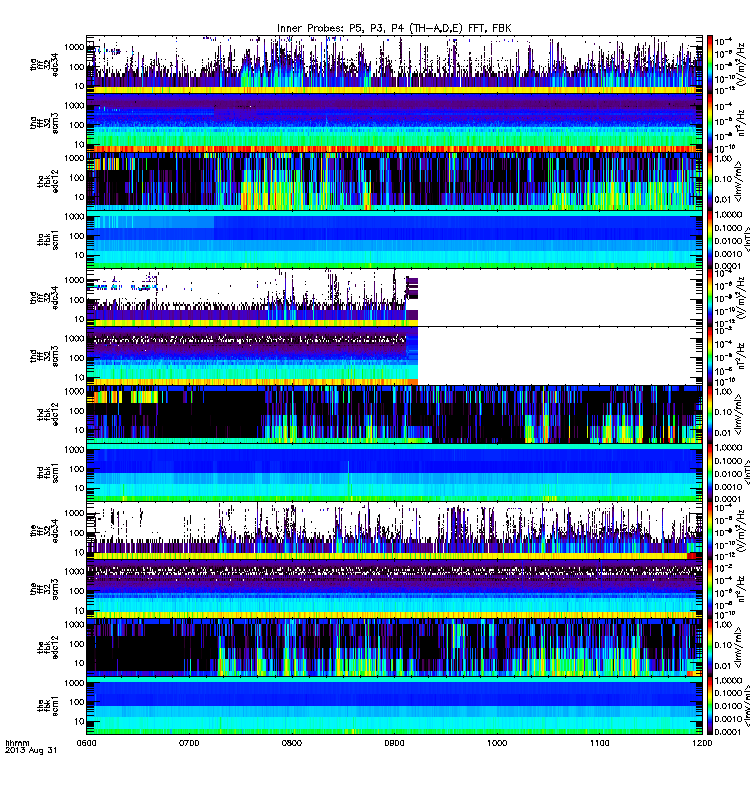
Task: Select the 1000 time axis label
Action: pyautogui.click(x=497, y=743)
